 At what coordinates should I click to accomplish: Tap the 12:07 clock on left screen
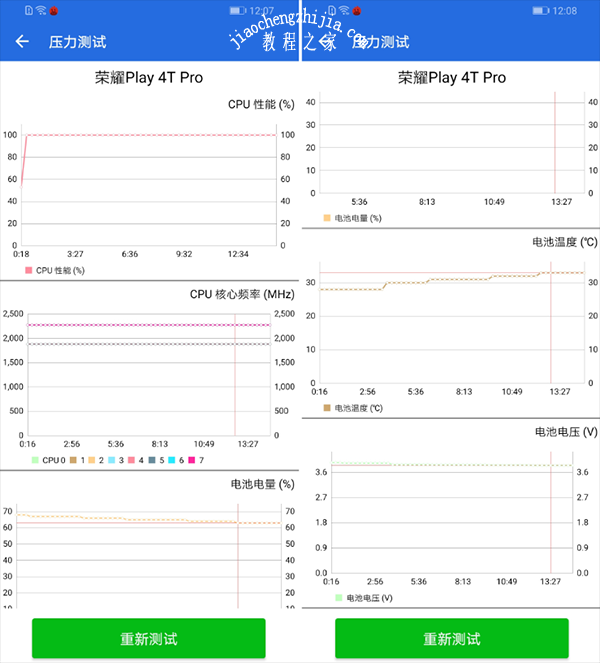coord(262,11)
